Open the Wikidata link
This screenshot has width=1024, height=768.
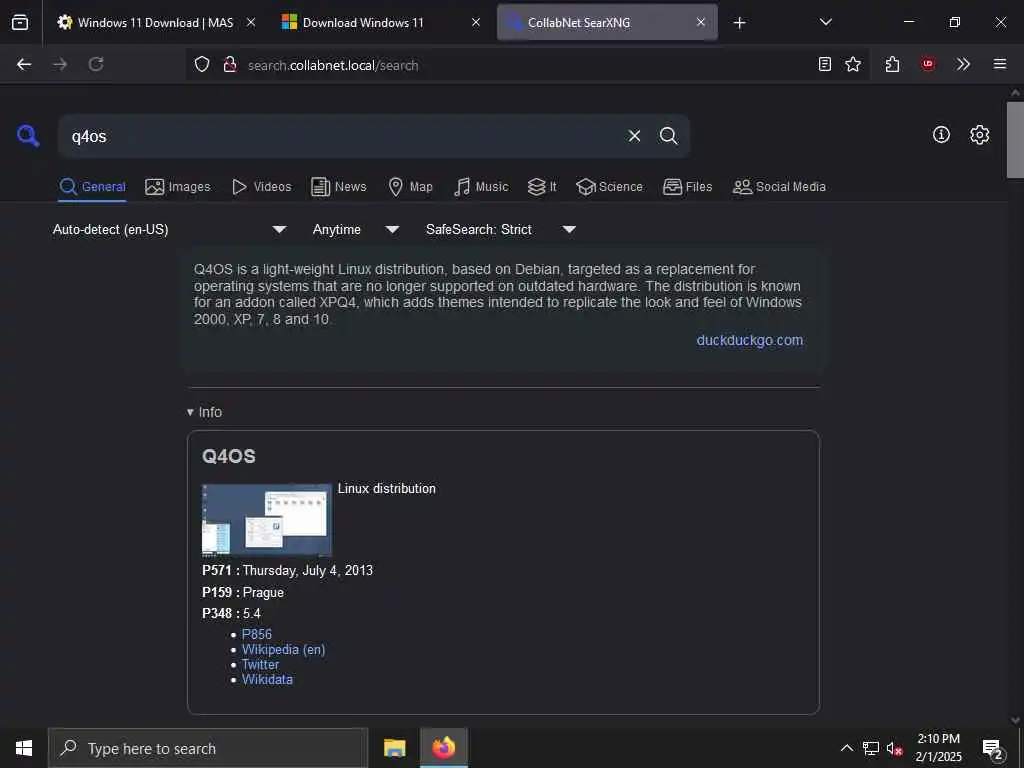point(267,679)
